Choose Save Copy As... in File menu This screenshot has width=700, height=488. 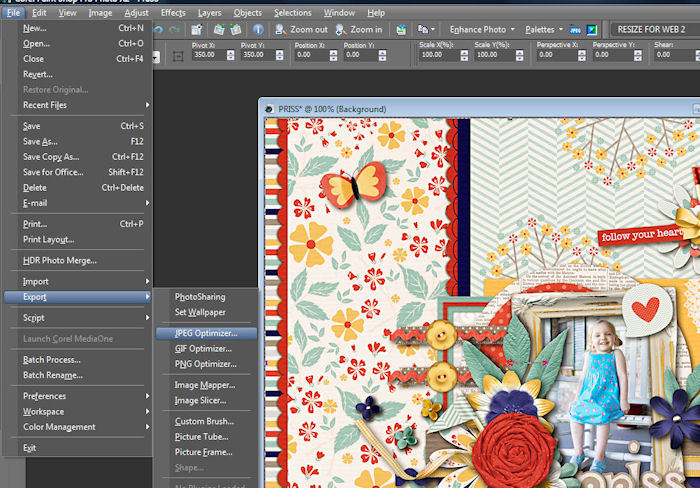click(78, 157)
